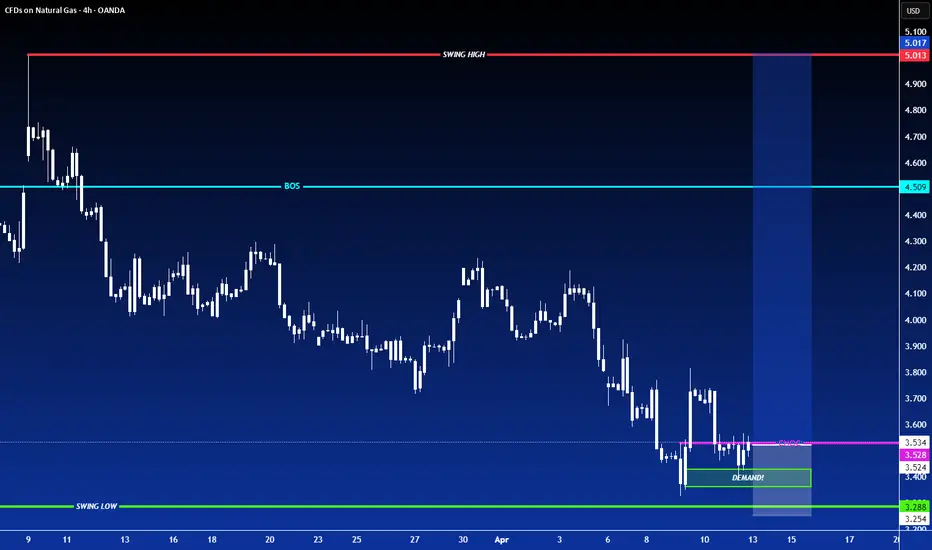Viewport: 932px width, 550px height.
Task: Click the 4.900 price axis value
Action: click(x=915, y=84)
